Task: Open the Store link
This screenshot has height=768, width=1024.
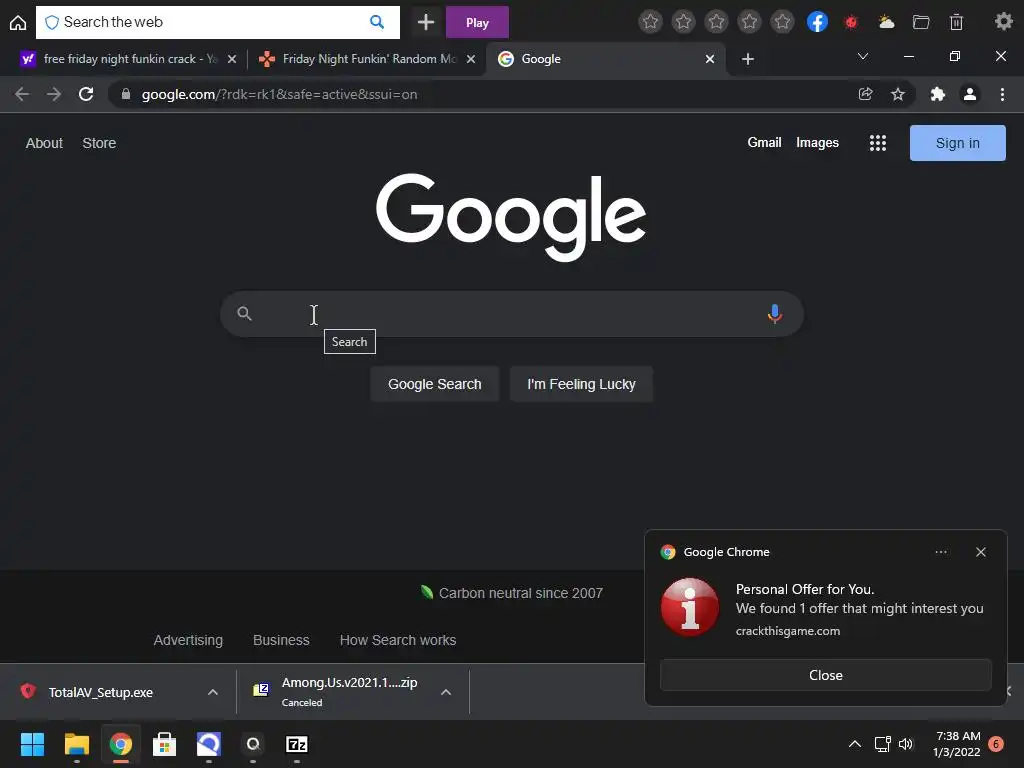Action: pyautogui.click(x=99, y=143)
